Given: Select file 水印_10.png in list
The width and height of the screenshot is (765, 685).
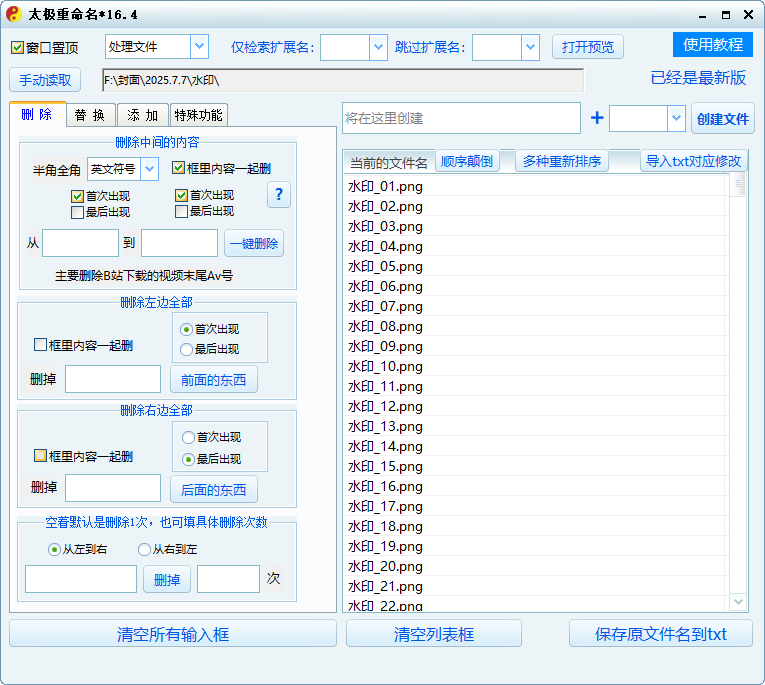Looking at the screenshot, I should 536,366.
